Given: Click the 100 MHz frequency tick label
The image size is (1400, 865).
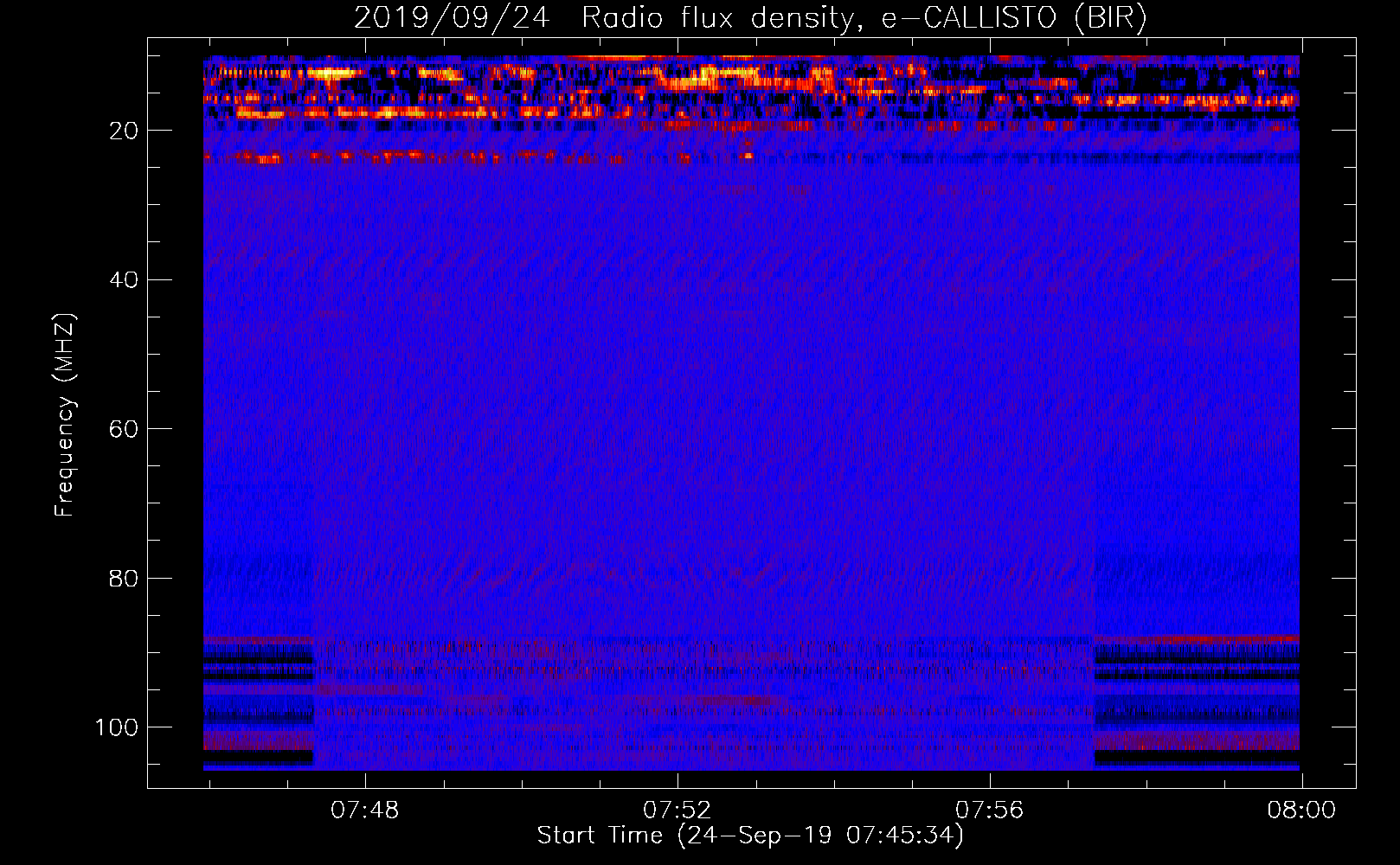Looking at the screenshot, I should point(117,727).
